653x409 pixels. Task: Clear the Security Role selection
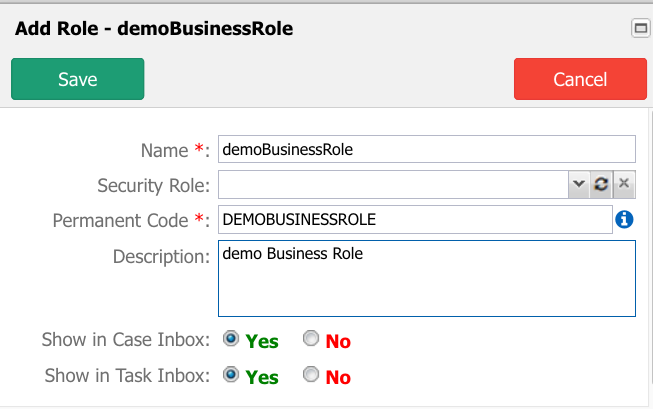click(x=624, y=184)
